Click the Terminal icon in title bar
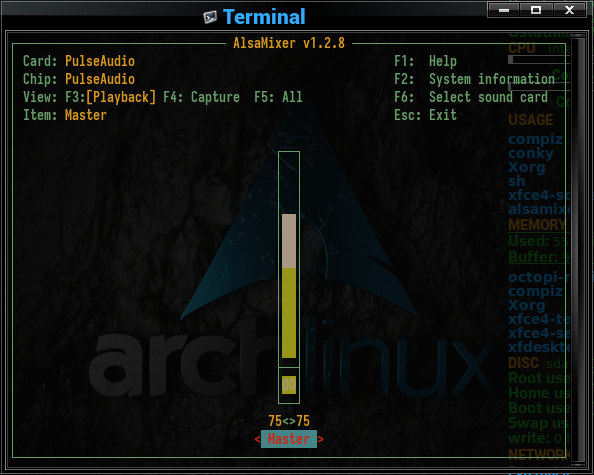The image size is (594, 475). 210,17
